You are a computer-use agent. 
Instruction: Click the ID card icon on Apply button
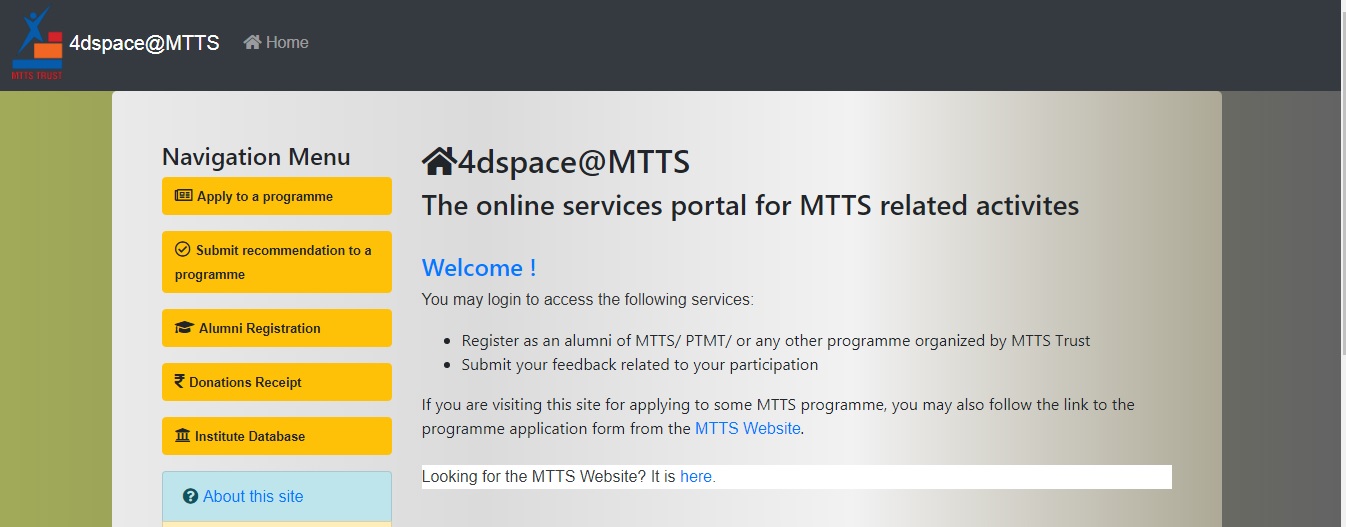183,196
